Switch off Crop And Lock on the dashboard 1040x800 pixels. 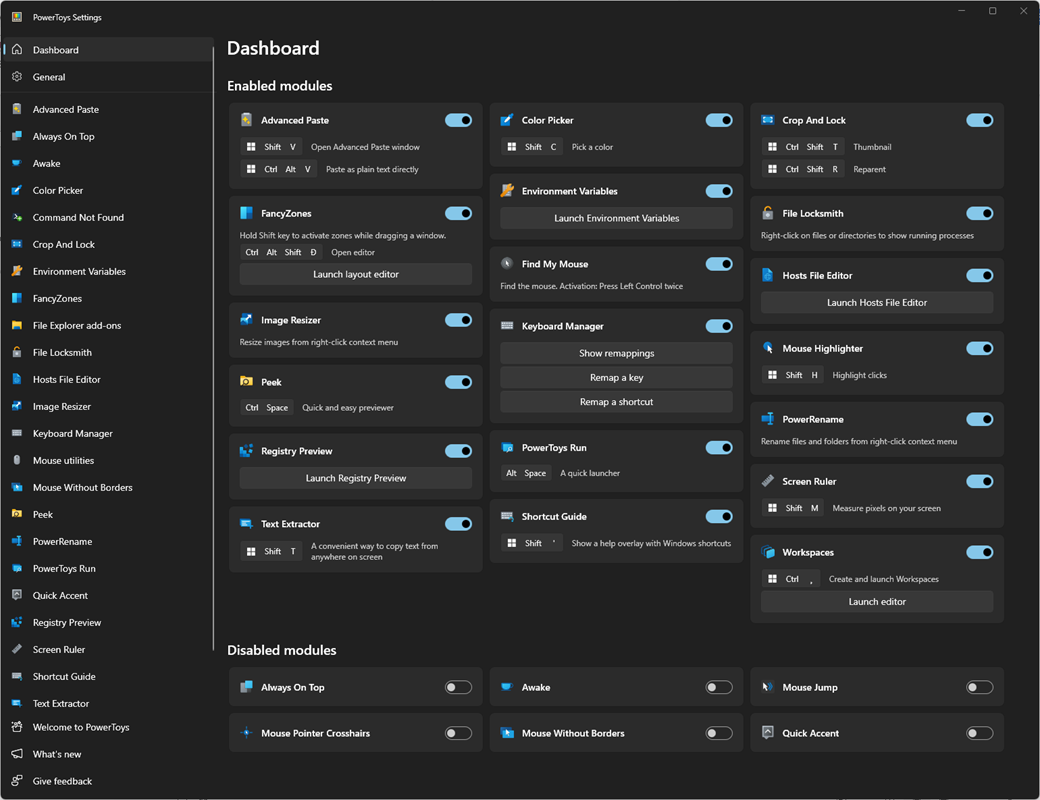pos(980,120)
